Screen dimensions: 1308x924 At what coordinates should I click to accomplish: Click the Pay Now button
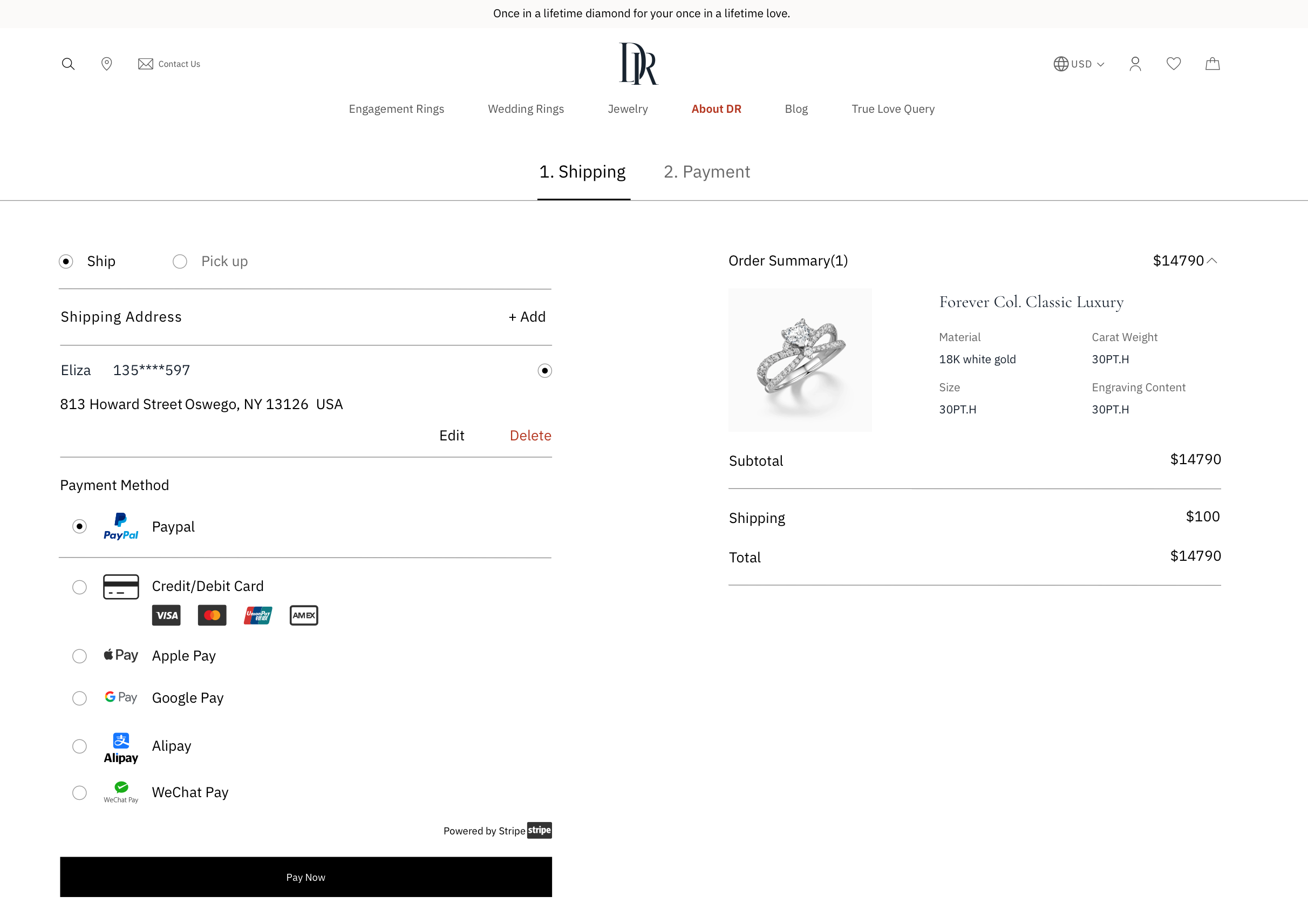[x=305, y=877]
